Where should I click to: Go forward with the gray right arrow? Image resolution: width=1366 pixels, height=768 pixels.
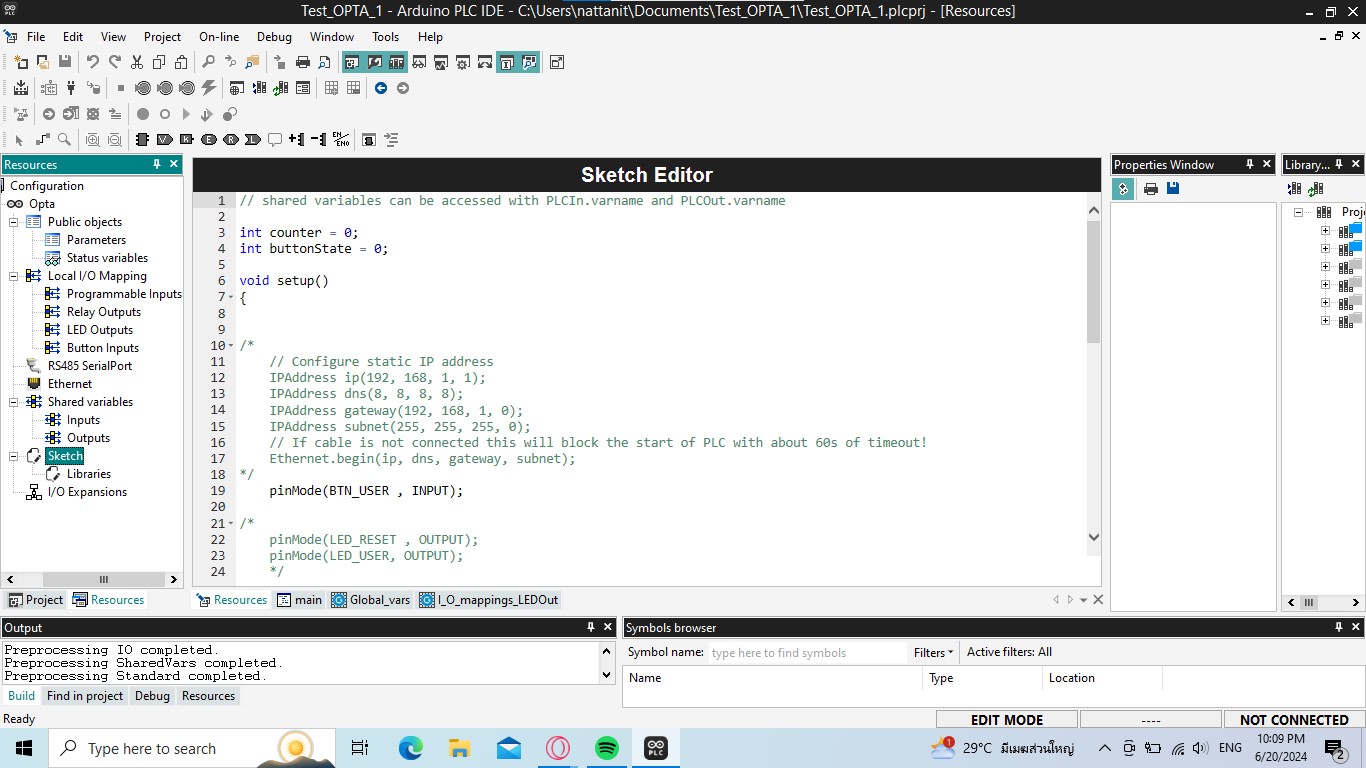point(403,88)
